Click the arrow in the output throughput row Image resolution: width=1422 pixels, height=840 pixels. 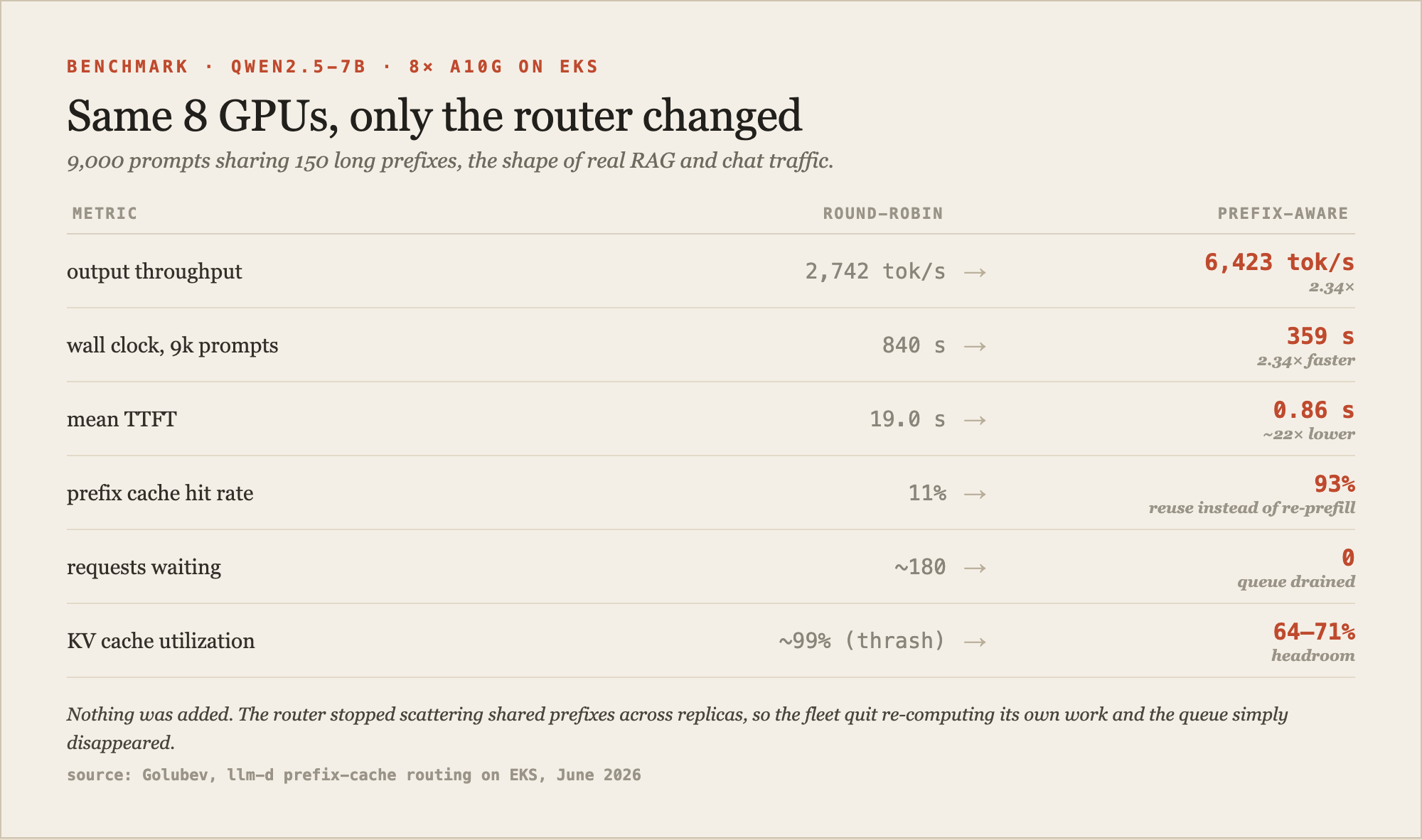coord(975,272)
